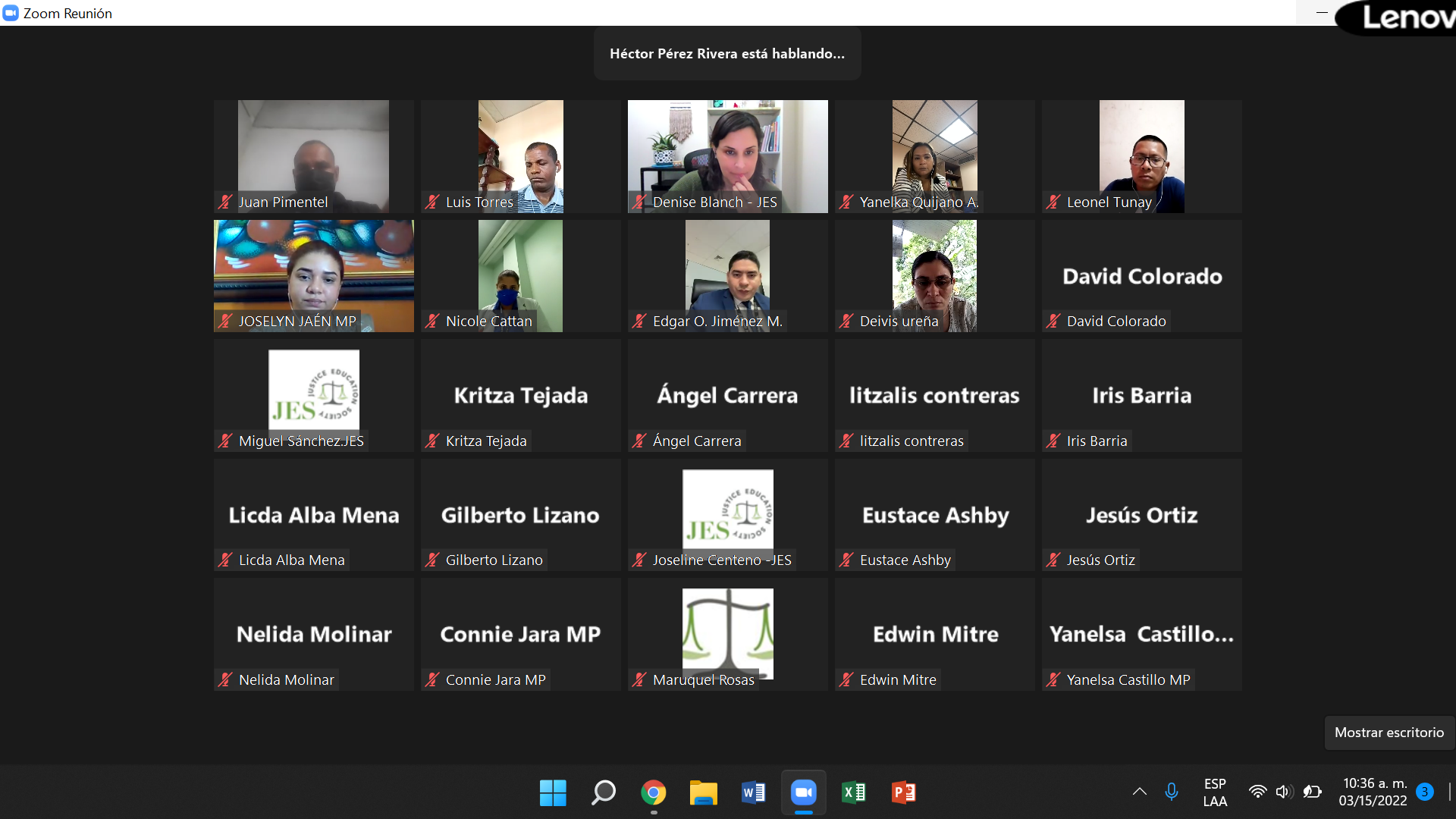This screenshot has width=1456, height=819.
Task: Click the large Connie Jara MP name in tile
Action: [520, 634]
